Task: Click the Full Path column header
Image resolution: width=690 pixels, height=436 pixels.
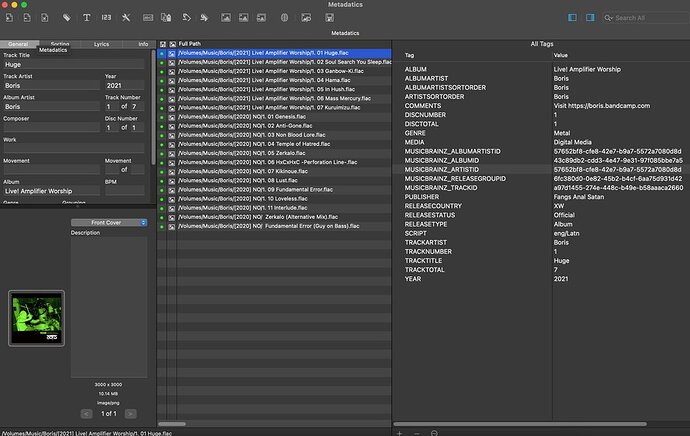Action: (x=284, y=44)
